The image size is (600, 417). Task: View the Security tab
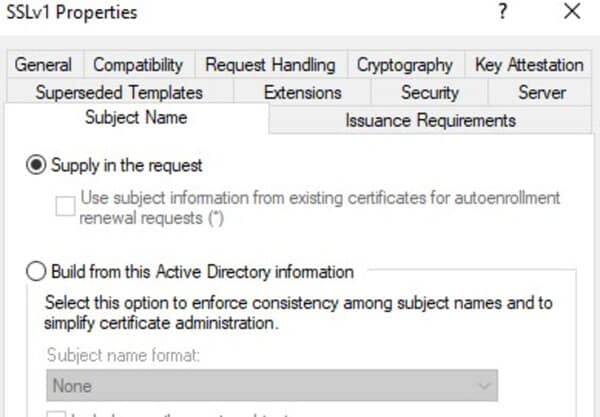tap(429, 92)
